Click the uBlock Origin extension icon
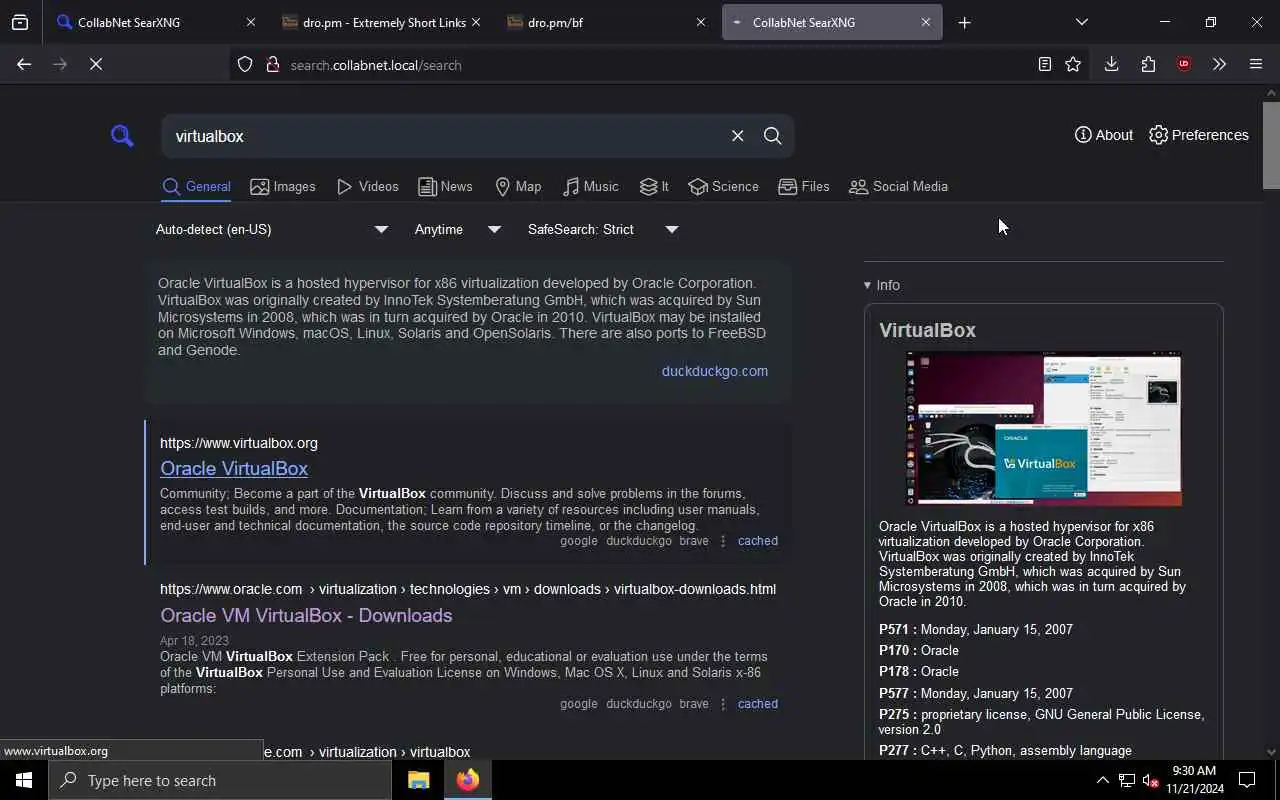The width and height of the screenshot is (1280, 800). 1184,64
